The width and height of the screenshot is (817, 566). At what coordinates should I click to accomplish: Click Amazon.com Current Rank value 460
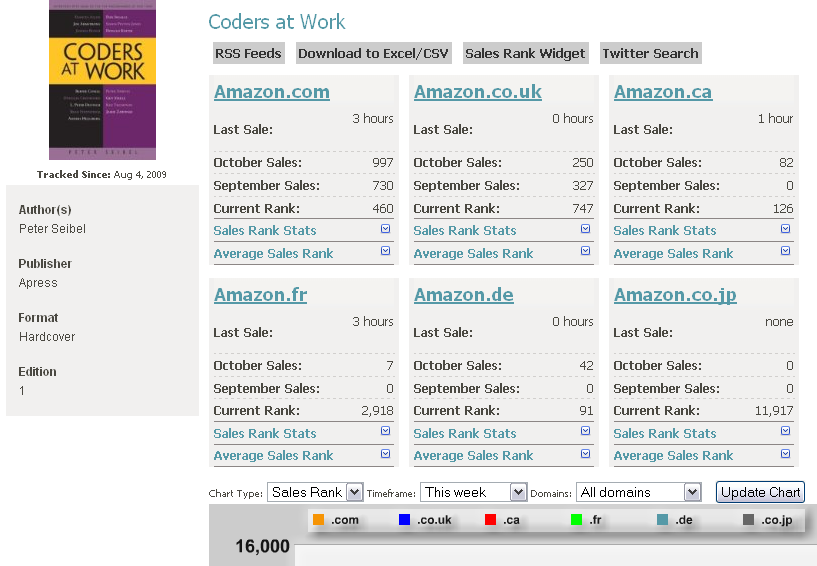382,208
